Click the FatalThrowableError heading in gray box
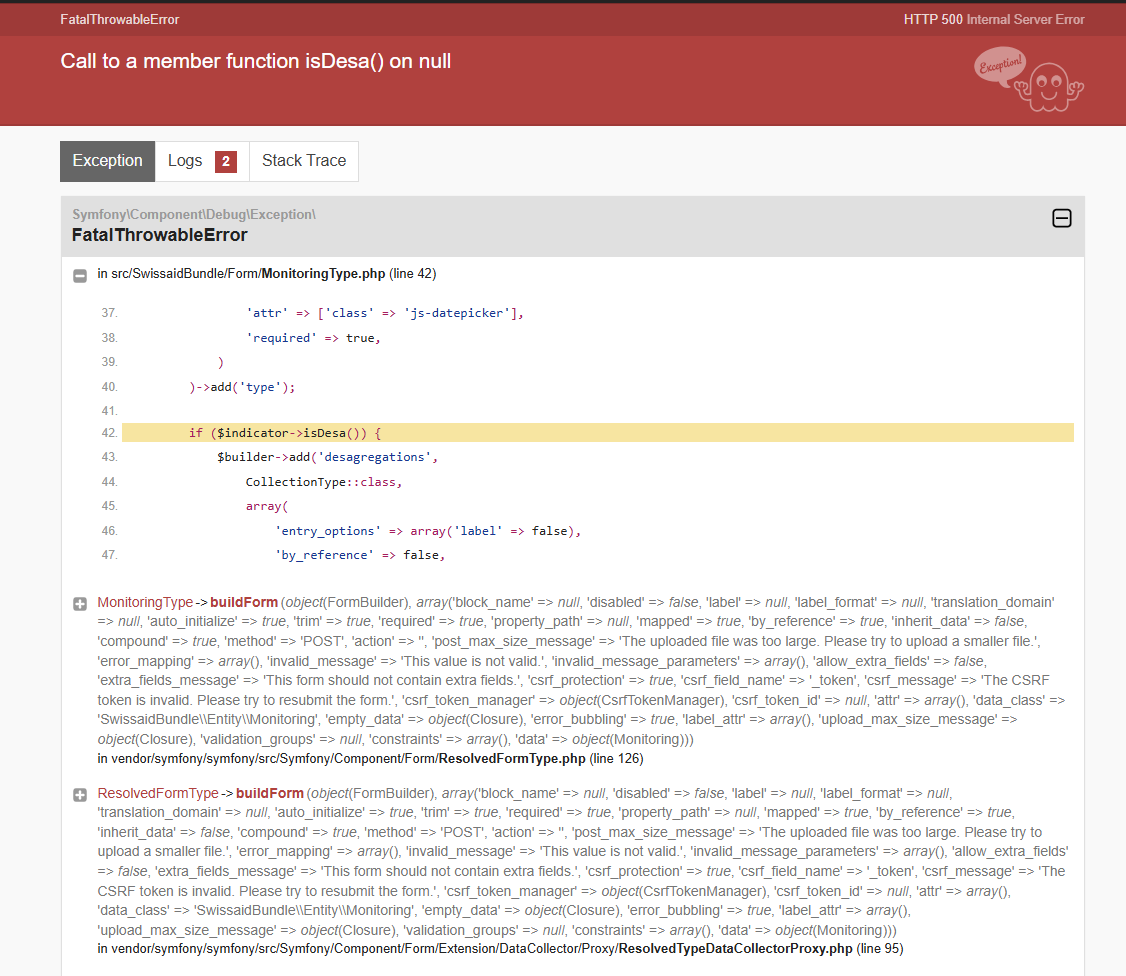Viewport: 1126px width, 976px height. (159, 235)
